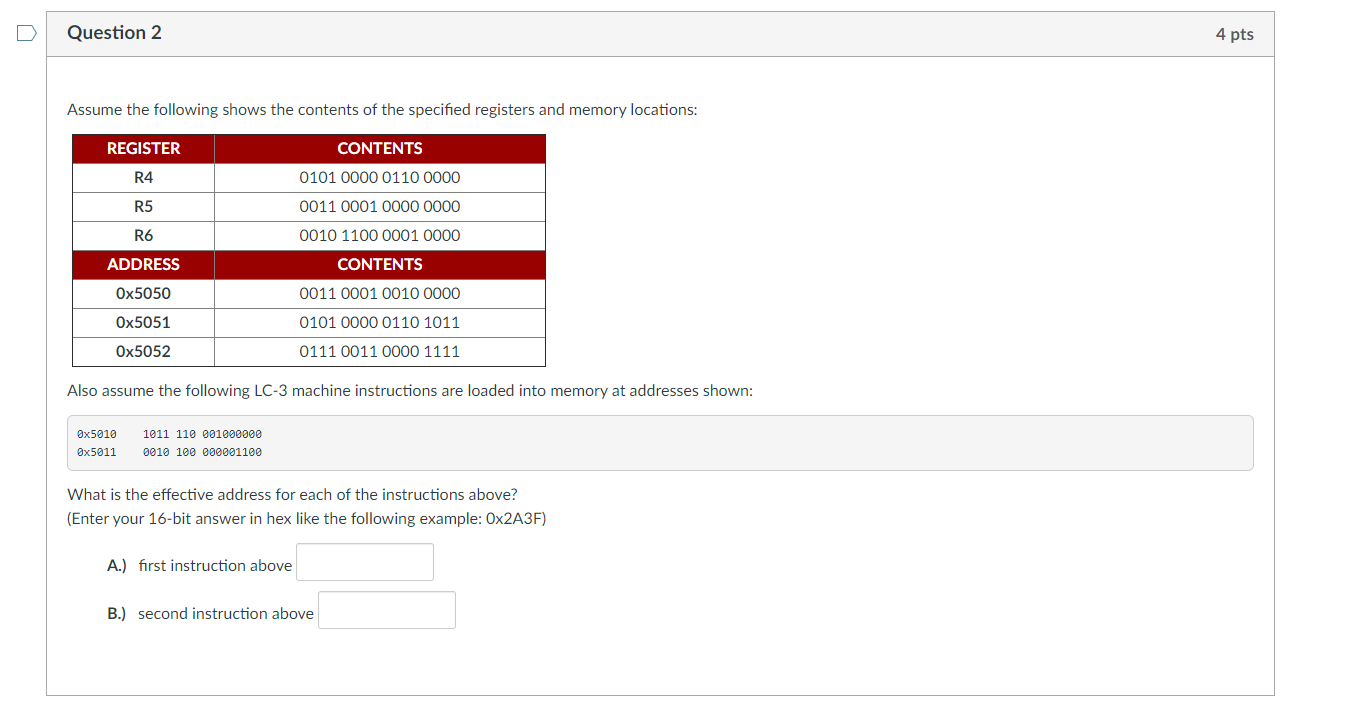Select the CONTENTS header of register table
The height and width of the screenshot is (723, 1366).
[x=379, y=148]
